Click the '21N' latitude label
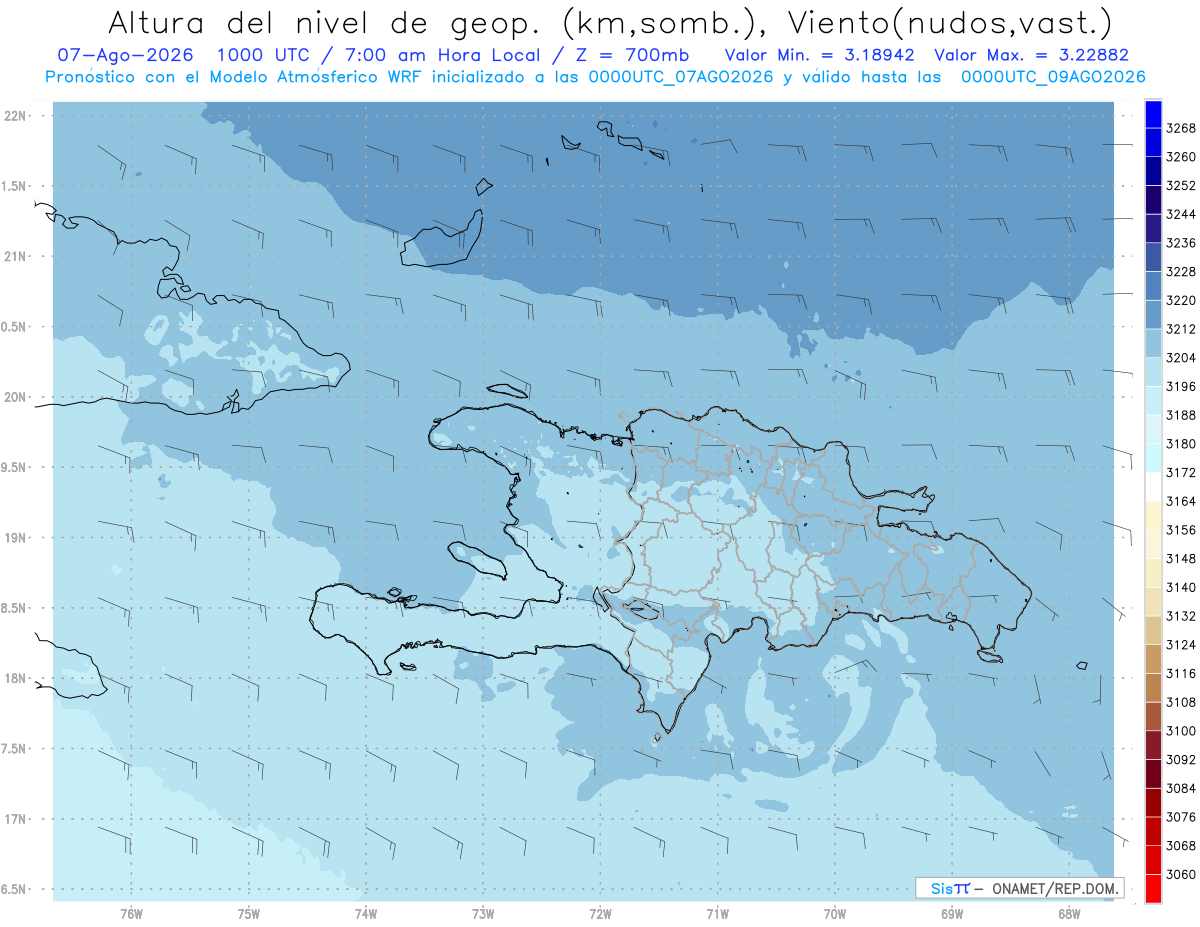 click(16, 256)
